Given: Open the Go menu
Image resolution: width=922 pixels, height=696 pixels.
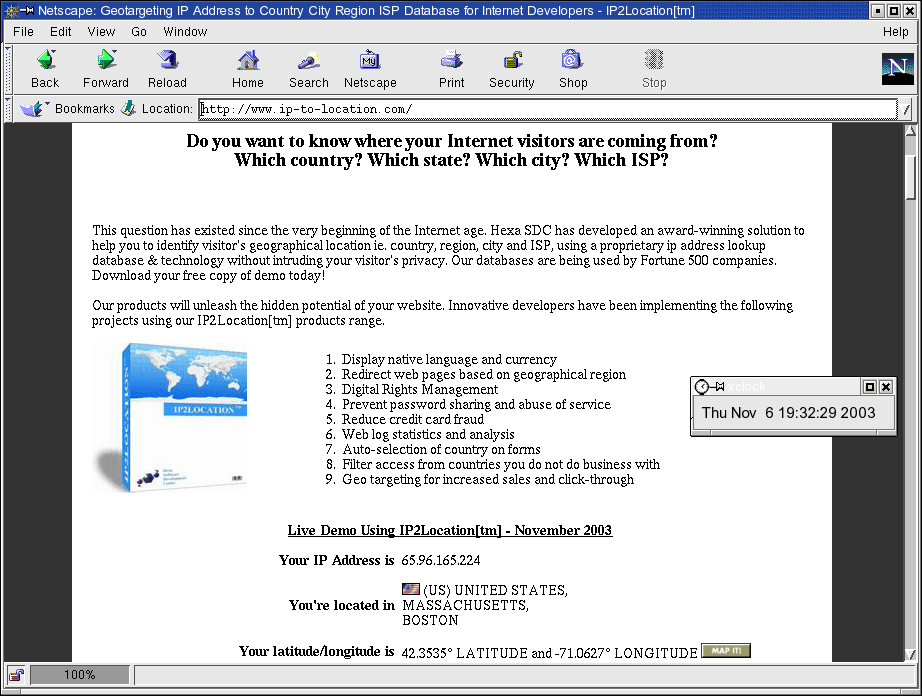Looking at the screenshot, I should 139,32.
